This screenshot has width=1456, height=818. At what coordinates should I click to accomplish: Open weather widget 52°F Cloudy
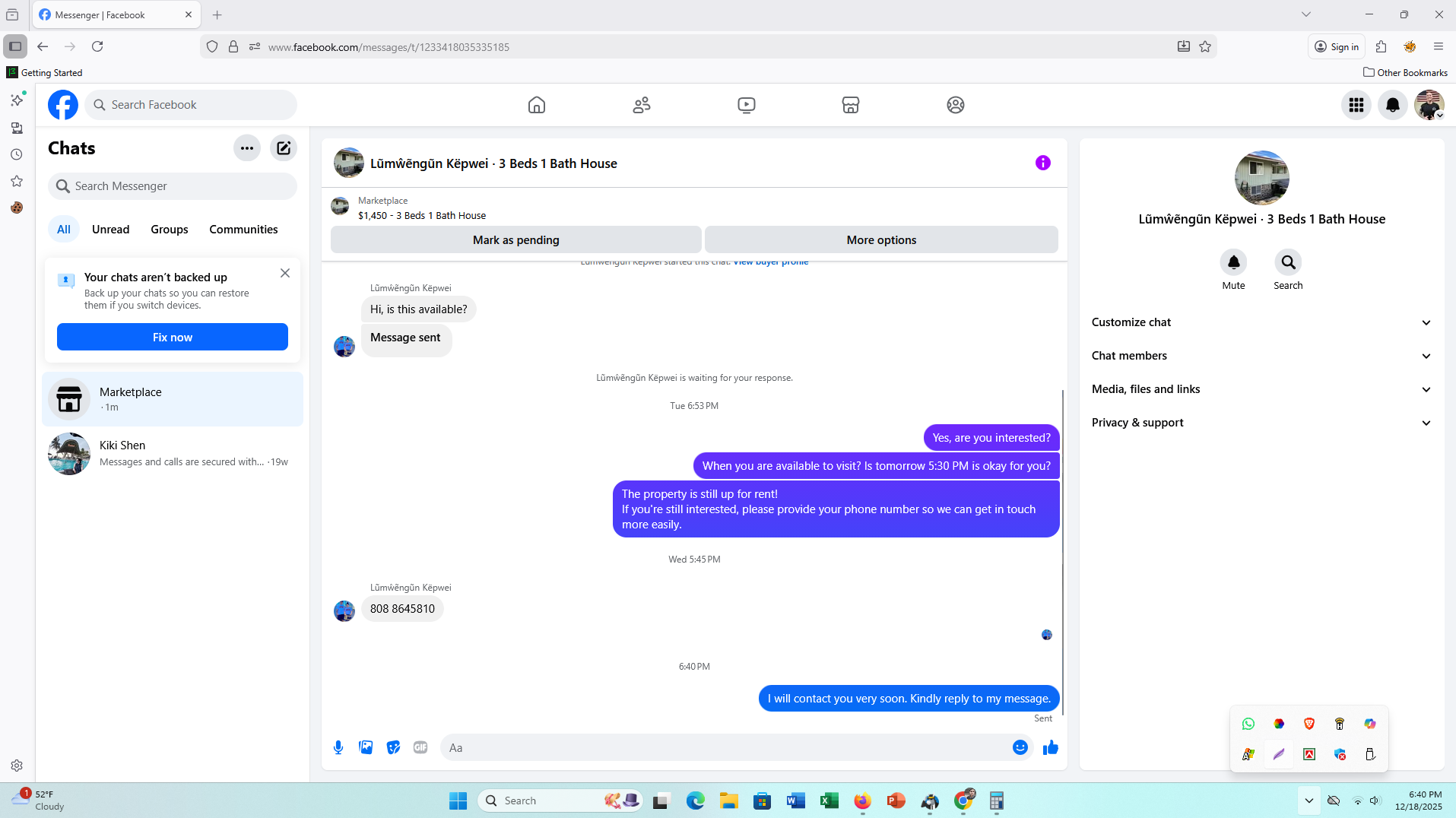(x=40, y=801)
